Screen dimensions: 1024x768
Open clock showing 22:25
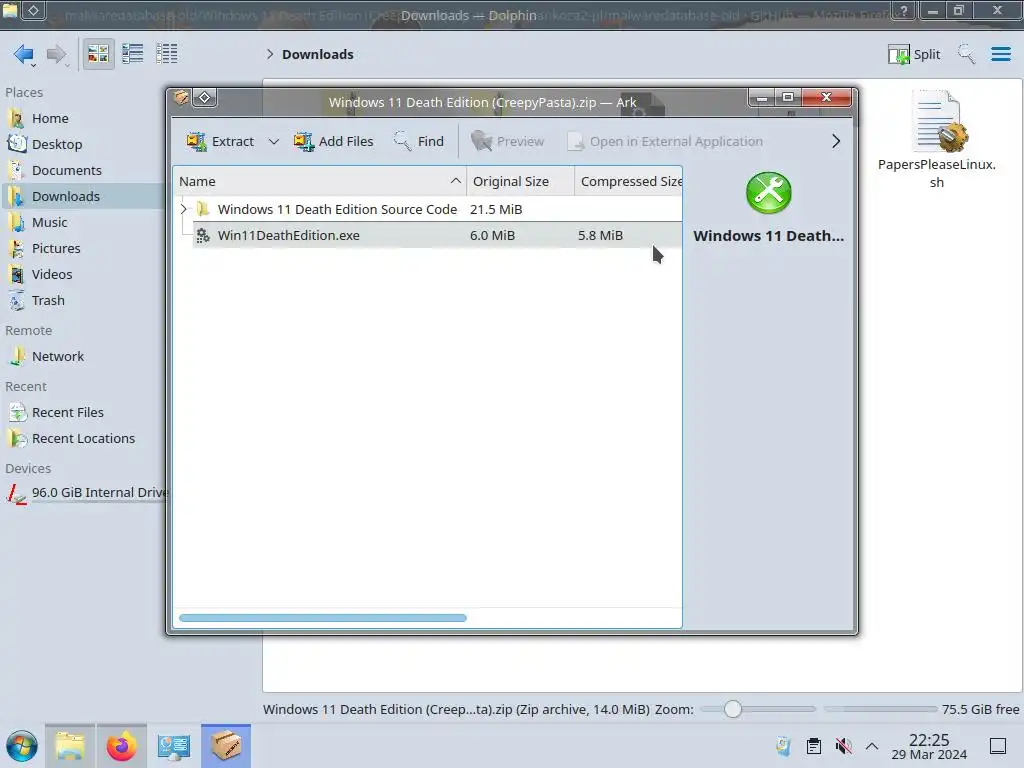point(929,746)
